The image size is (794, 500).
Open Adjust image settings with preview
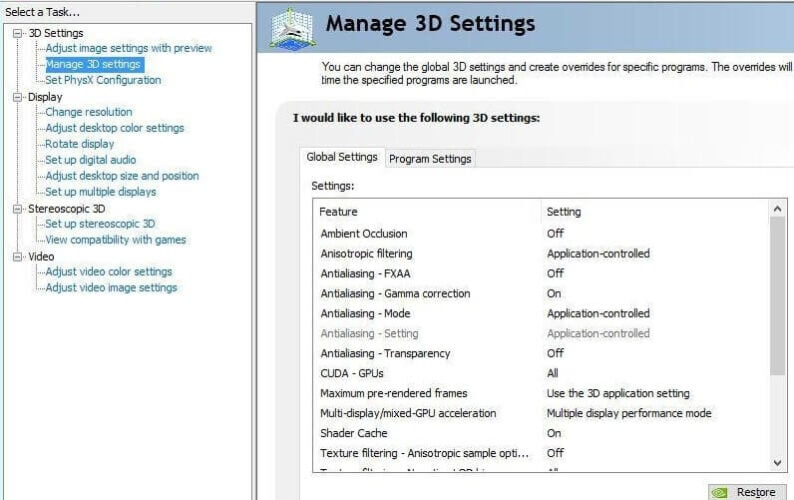128,48
